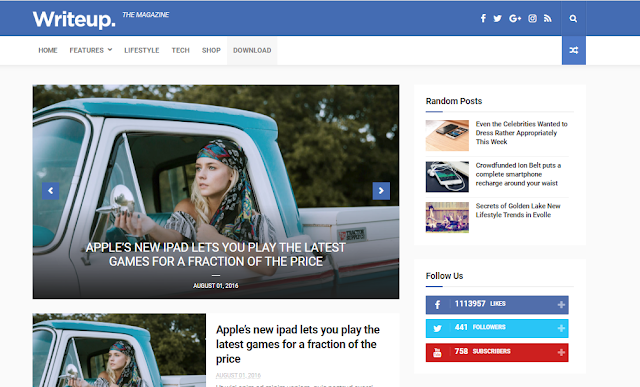Viewport: 640px width, 387px height.
Task: Click the 758 Subscribers YouTube button
Action: pos(497,352)
